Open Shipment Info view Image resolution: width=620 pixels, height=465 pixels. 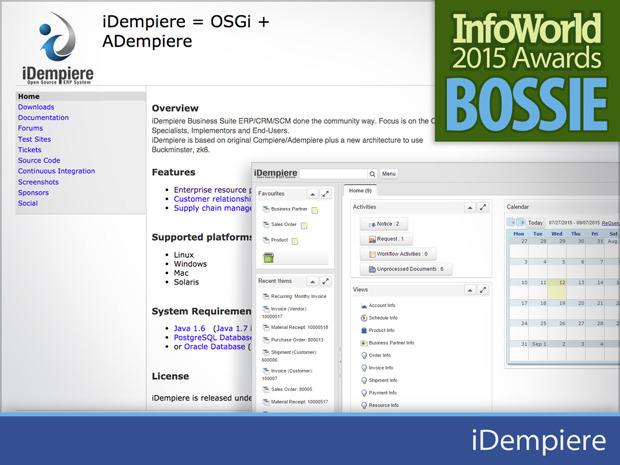(383, 380)
